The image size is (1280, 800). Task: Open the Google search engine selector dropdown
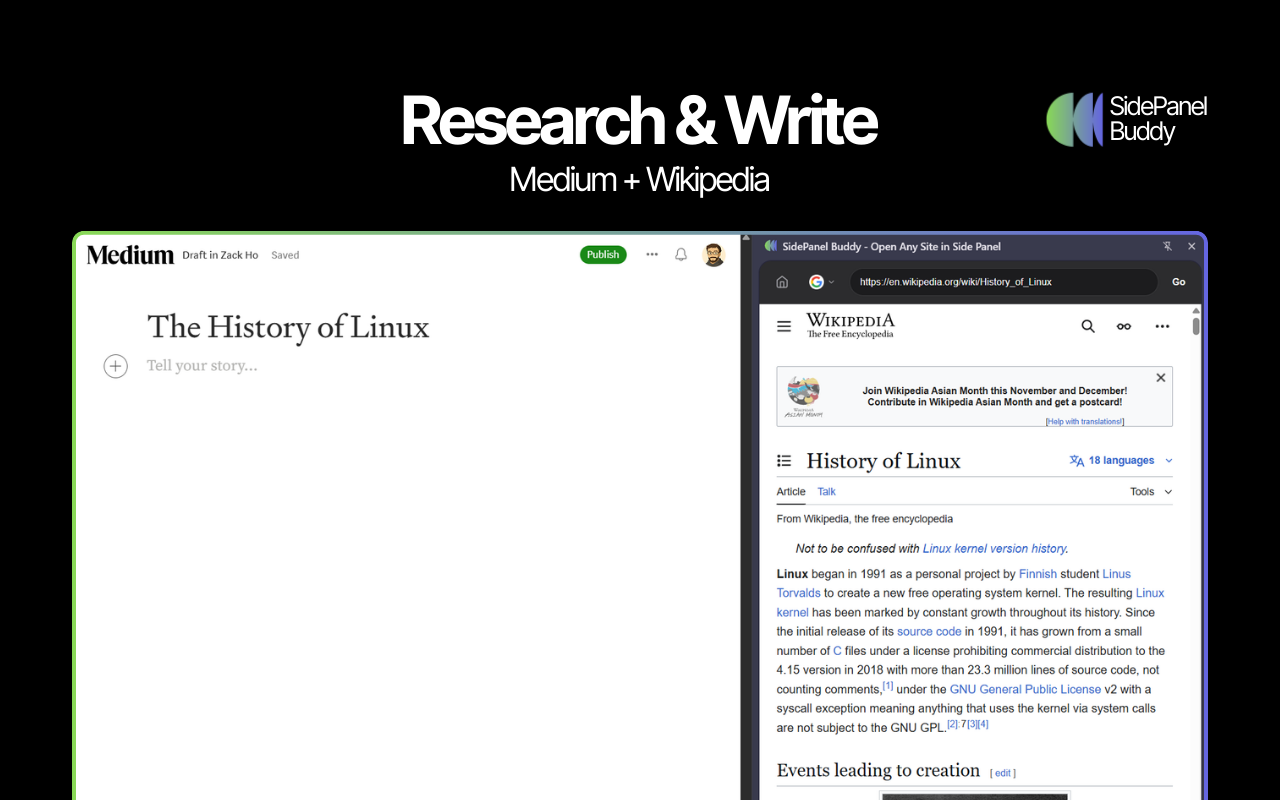pyautogui.click(x=821, y=282)
